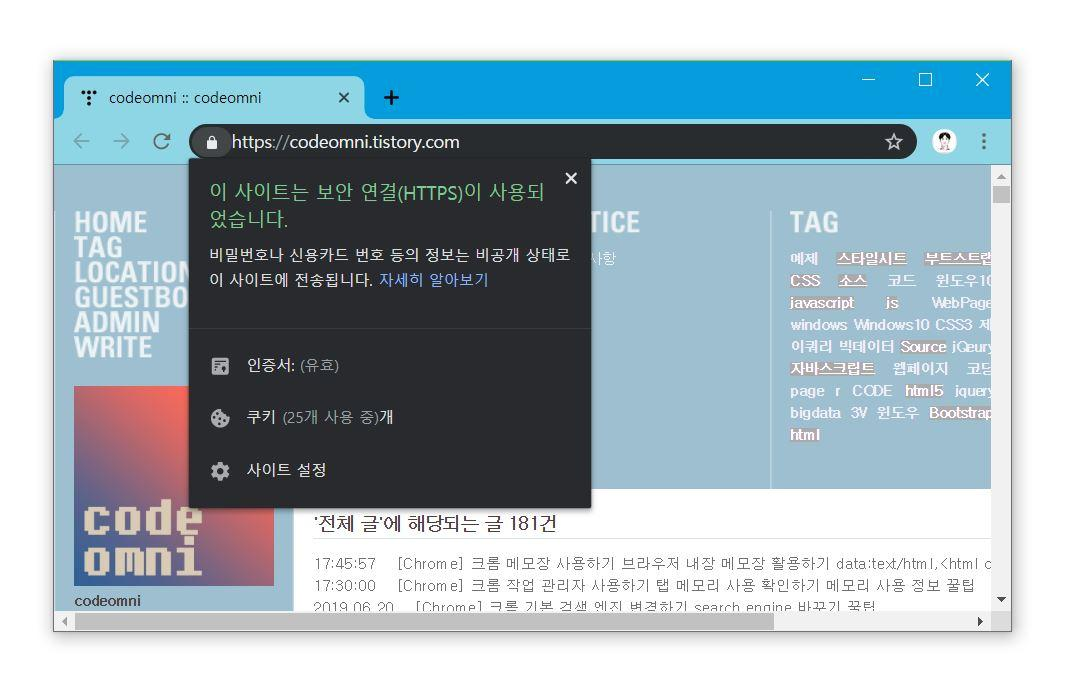Click the certificate icon in popup
1072x683 pixels.
coord(220,366)
